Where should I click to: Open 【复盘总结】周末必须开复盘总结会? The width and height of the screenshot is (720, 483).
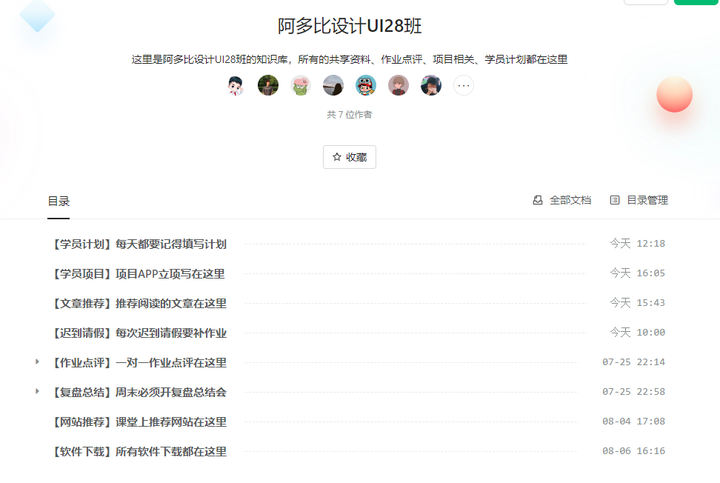click(140, 392)
